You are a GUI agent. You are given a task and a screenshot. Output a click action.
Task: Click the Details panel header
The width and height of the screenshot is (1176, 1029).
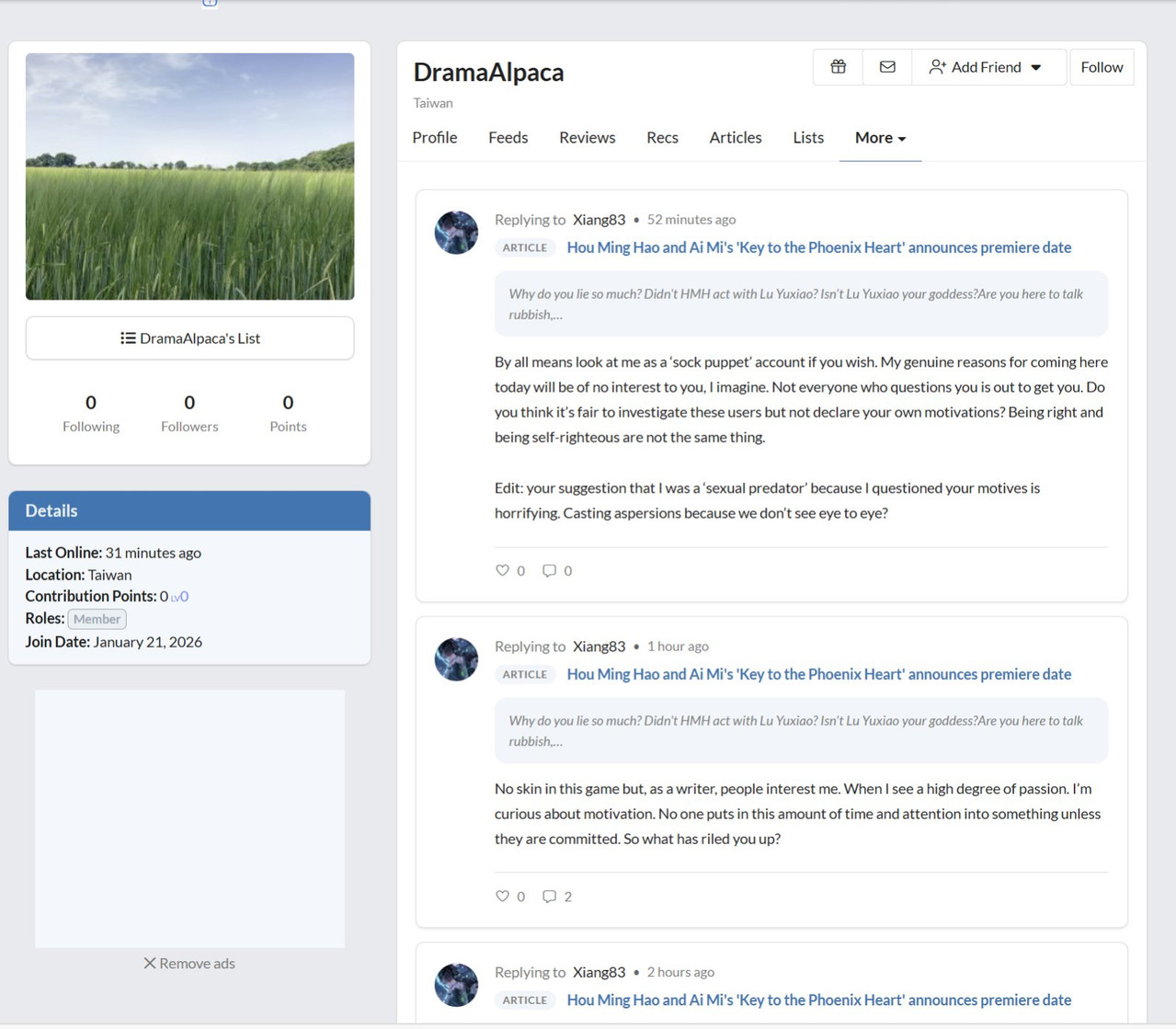[189, 510]
